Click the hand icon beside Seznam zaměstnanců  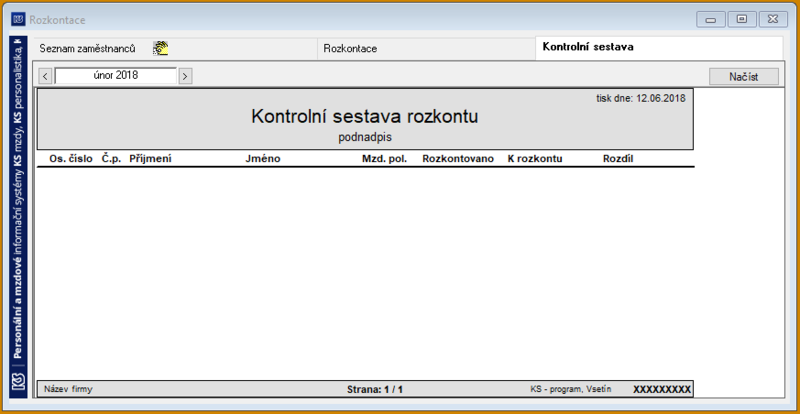click(161, 48)
